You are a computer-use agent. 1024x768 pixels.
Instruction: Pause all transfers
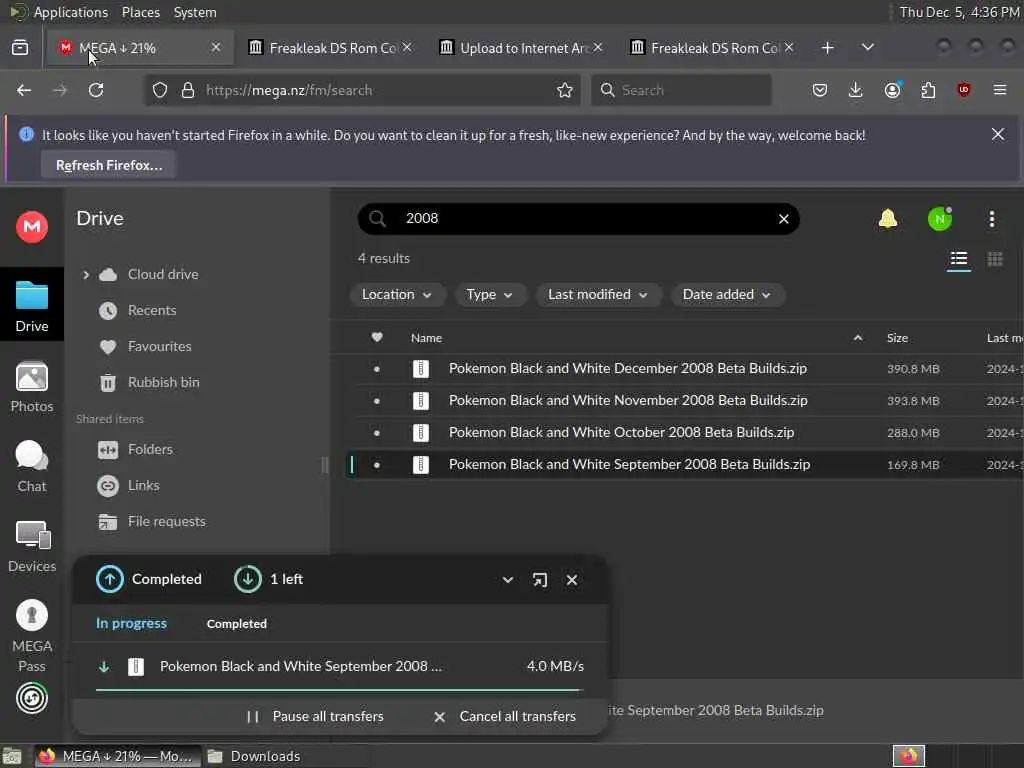[315, 716]
